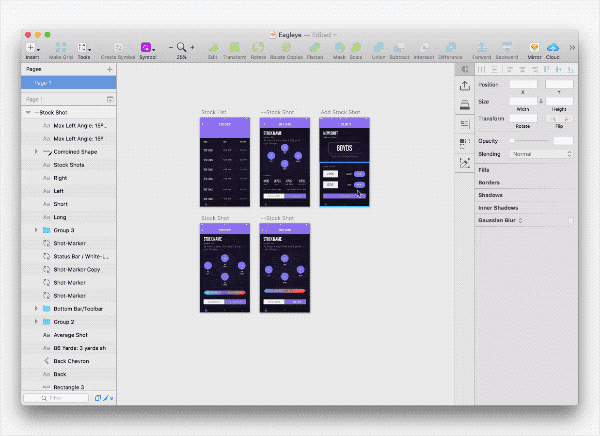Toggle the lock aspect ratio icon

tap(543, 102)
